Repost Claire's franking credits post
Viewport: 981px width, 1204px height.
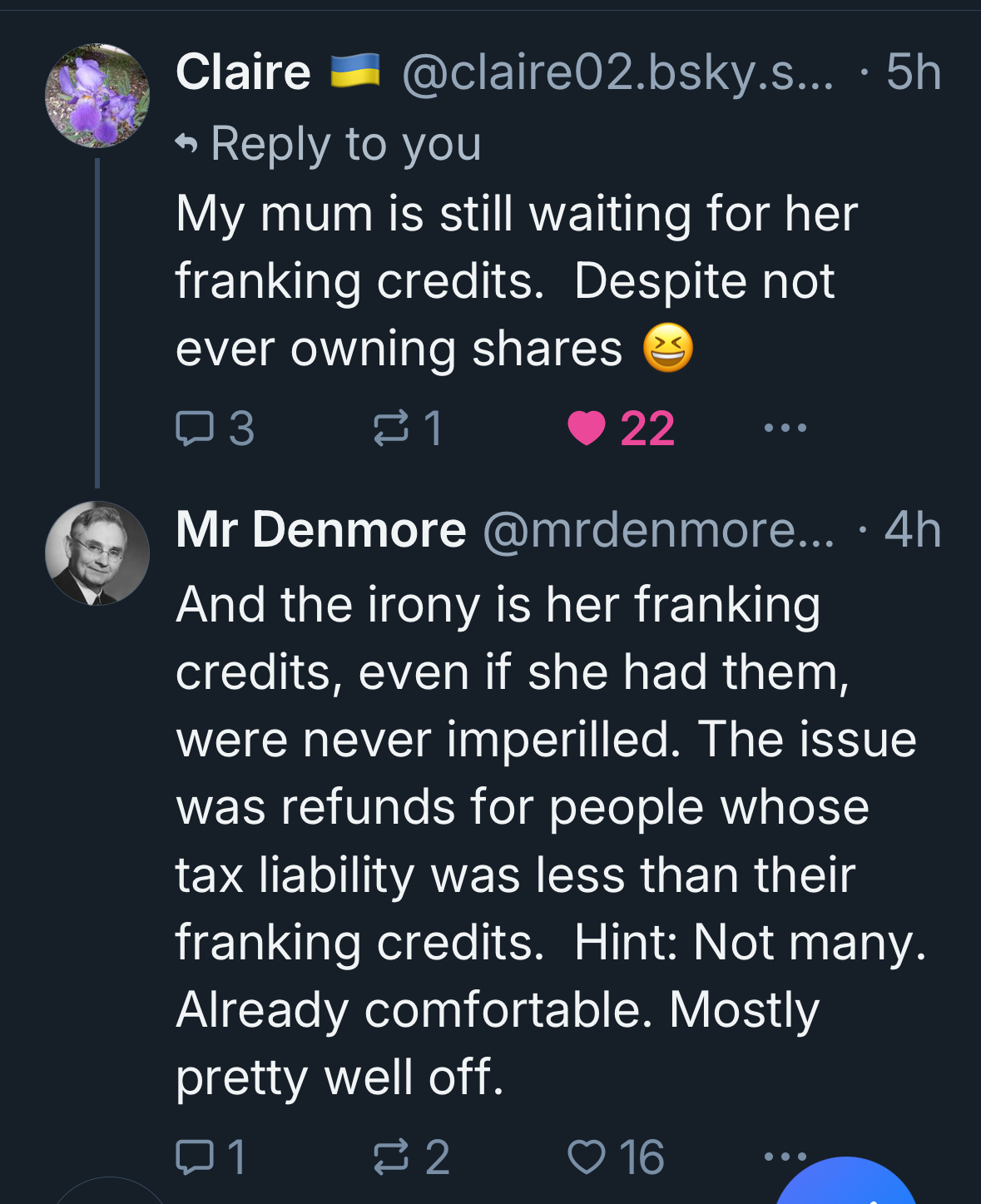click(x=391, y=429)
